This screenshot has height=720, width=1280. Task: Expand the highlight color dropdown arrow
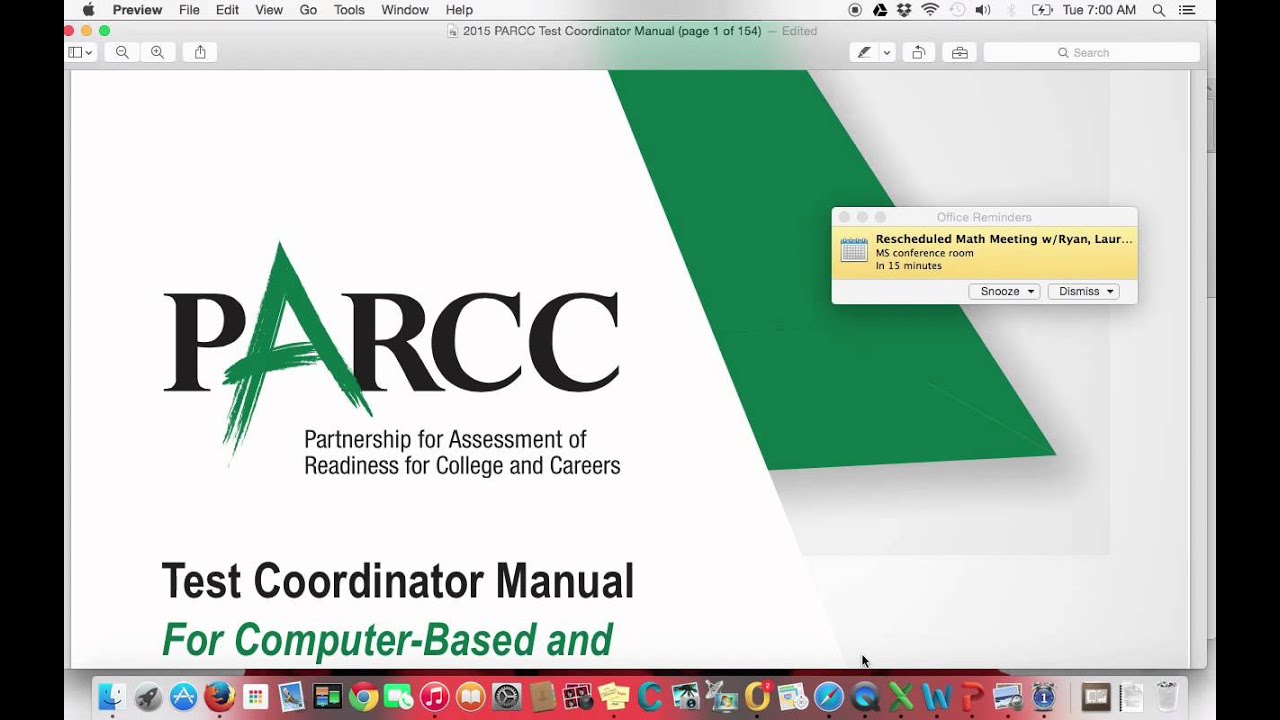coord(886,52)
